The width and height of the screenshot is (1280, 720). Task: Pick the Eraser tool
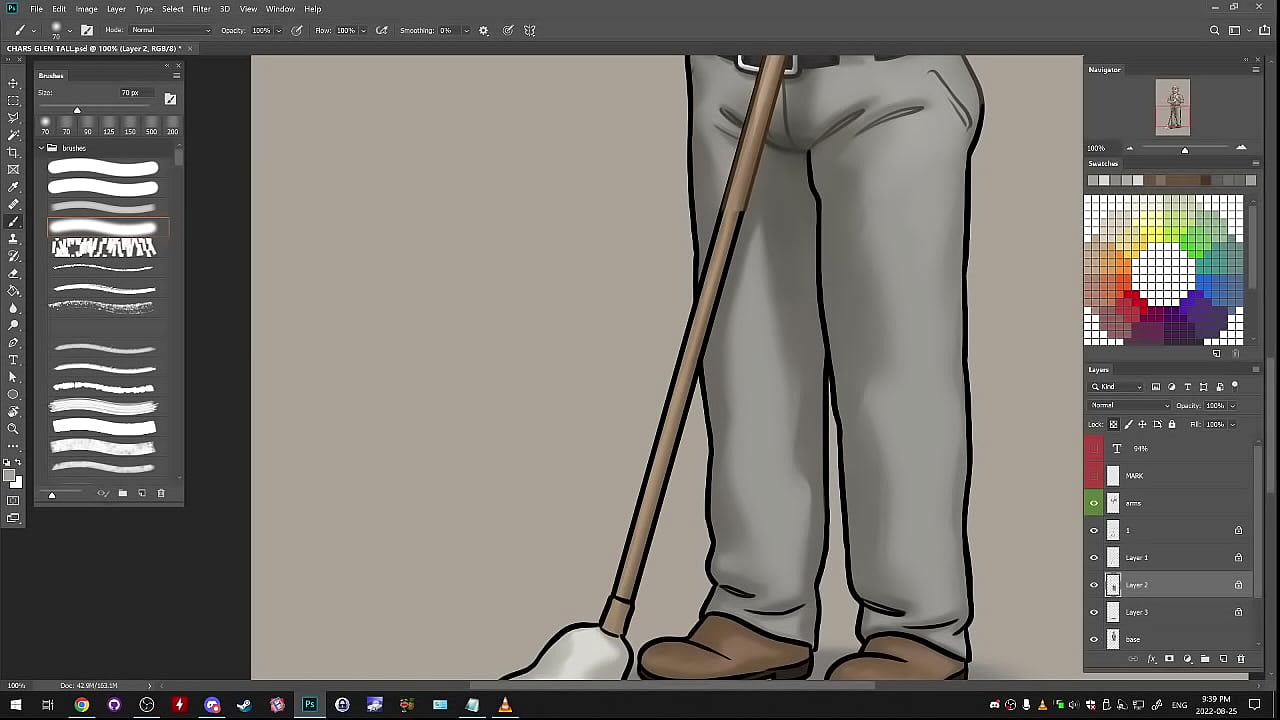13,273
